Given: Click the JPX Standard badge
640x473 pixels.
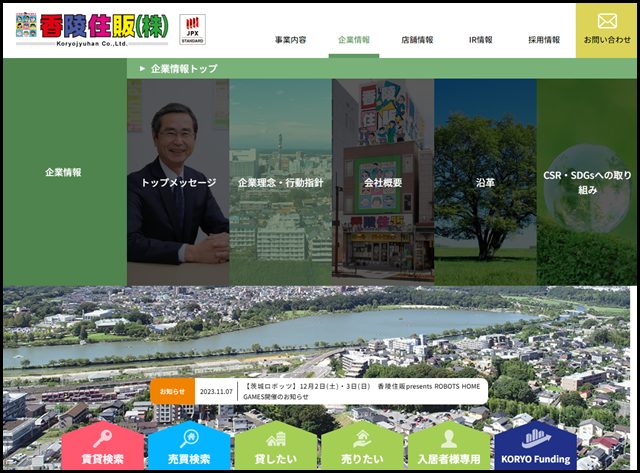Looking at the screenshot, I should pos(192,29).
